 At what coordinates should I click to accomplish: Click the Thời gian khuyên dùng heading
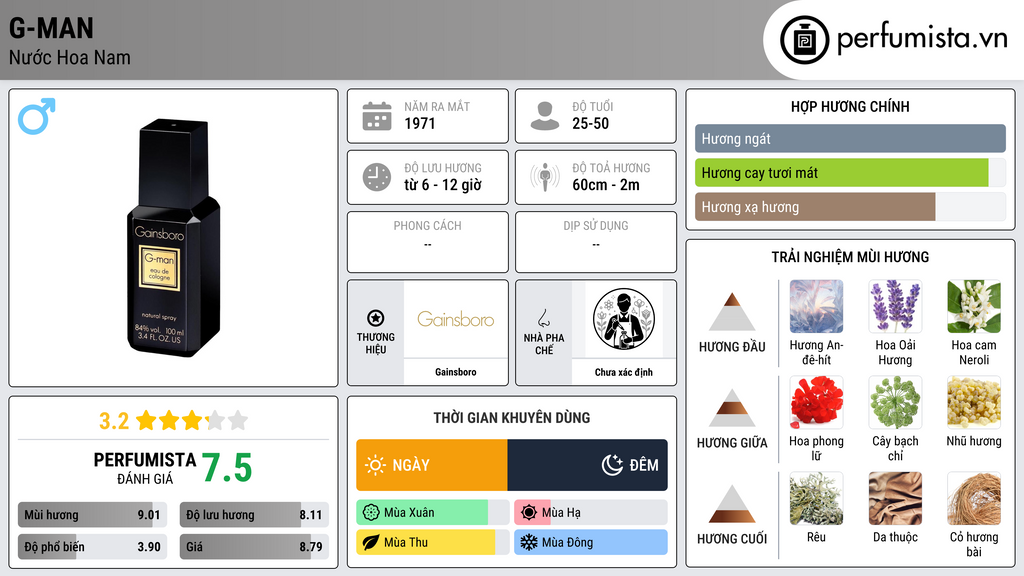coord(512,418)
